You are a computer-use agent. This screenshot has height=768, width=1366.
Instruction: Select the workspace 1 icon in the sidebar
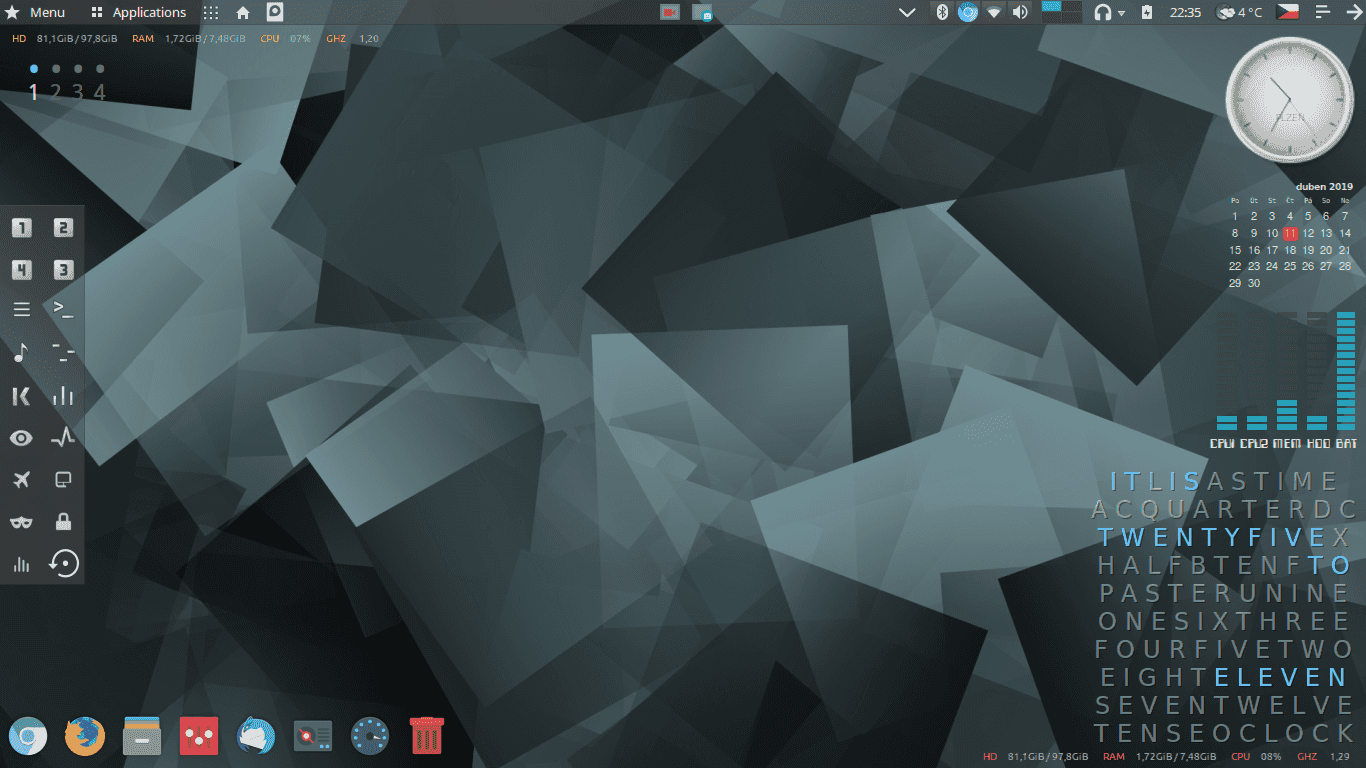(x=21, y=228)
